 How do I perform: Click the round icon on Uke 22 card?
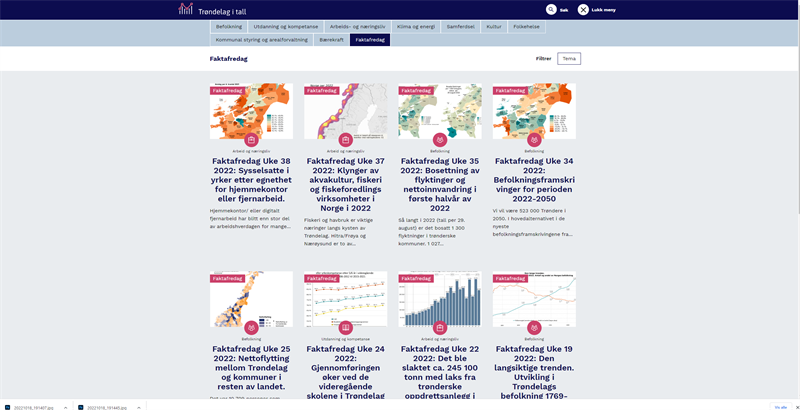pyautogui.click(x=439, y=327)
